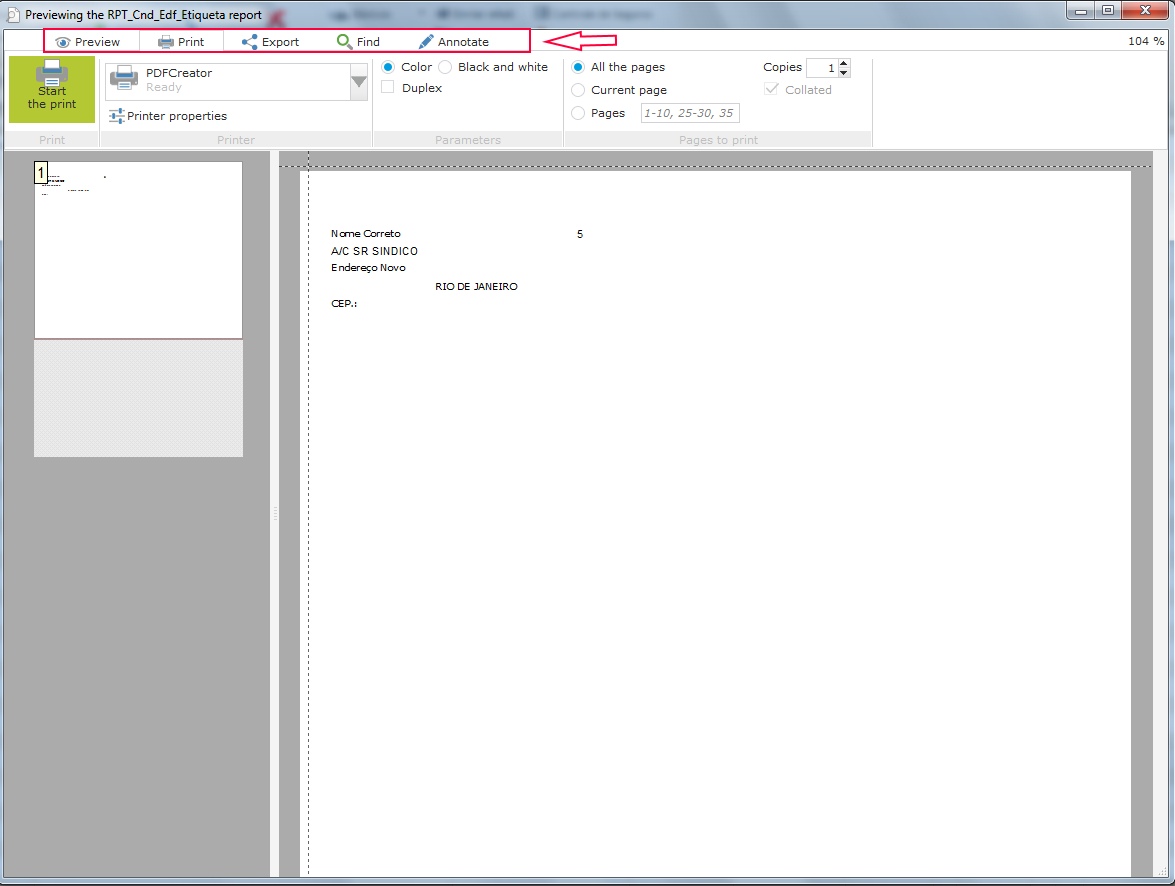Decrease copies with the down stepper arrow

coord(844,73)
